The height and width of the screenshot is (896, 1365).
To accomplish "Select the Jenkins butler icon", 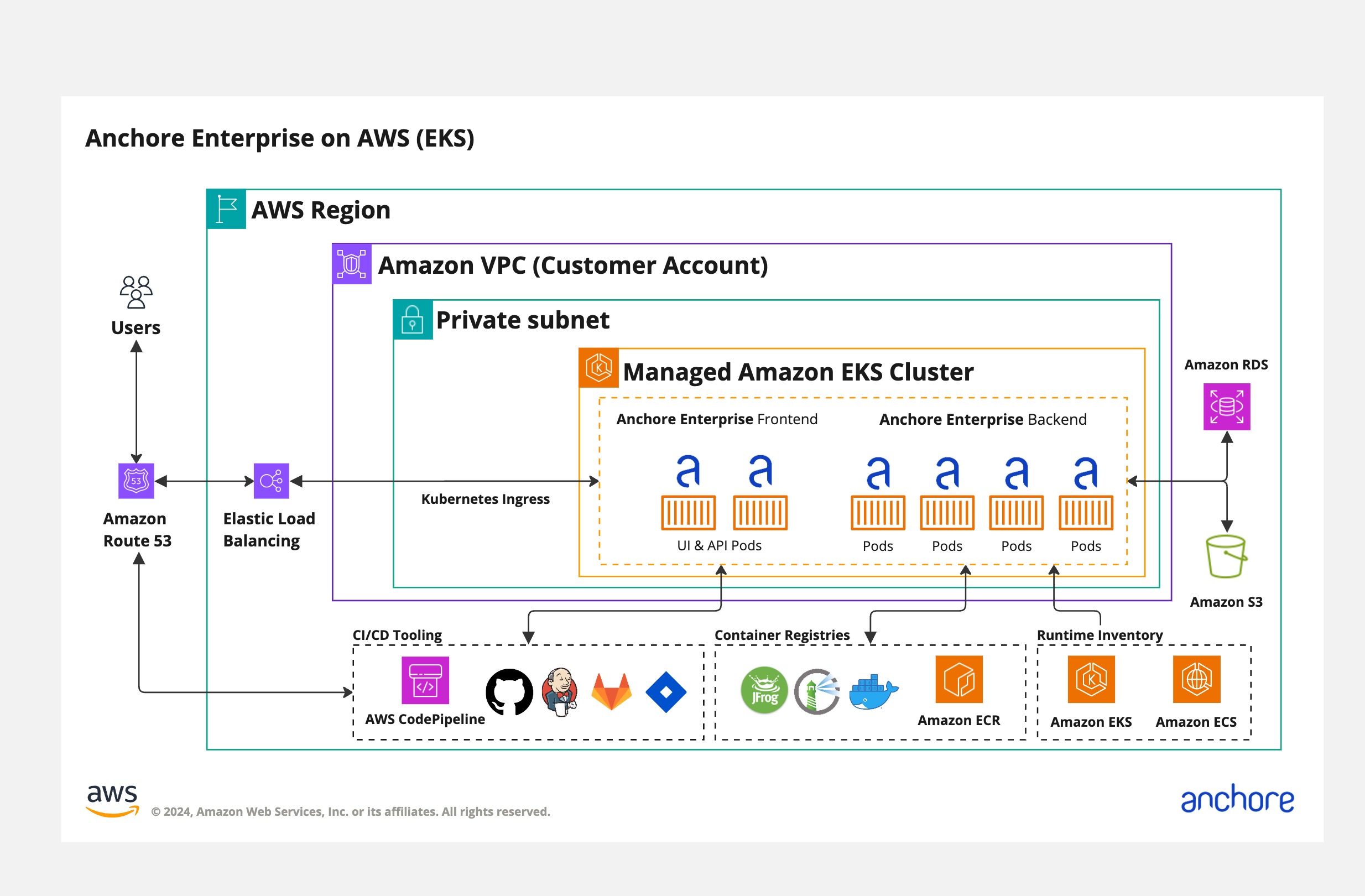I will [x=560, y=692].
